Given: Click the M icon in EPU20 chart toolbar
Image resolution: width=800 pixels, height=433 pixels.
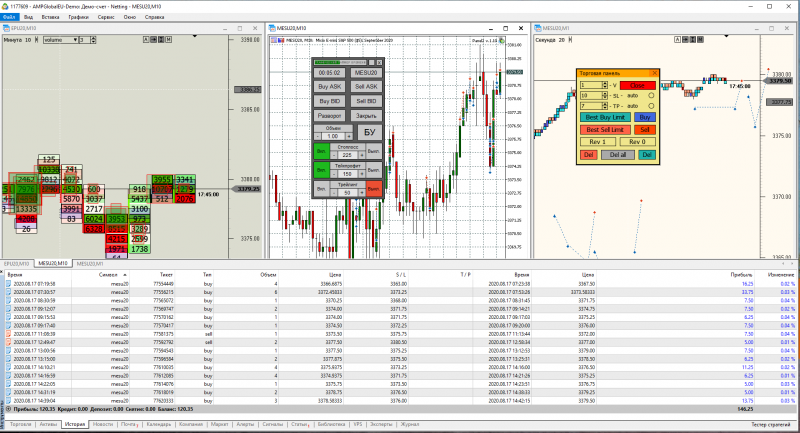Looking at the screenshot, I should 168,39.
